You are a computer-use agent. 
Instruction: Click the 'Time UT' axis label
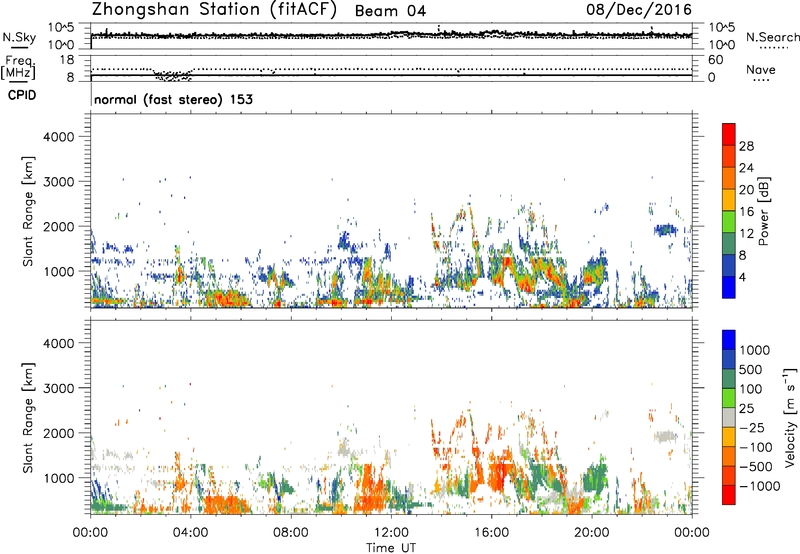391,548
